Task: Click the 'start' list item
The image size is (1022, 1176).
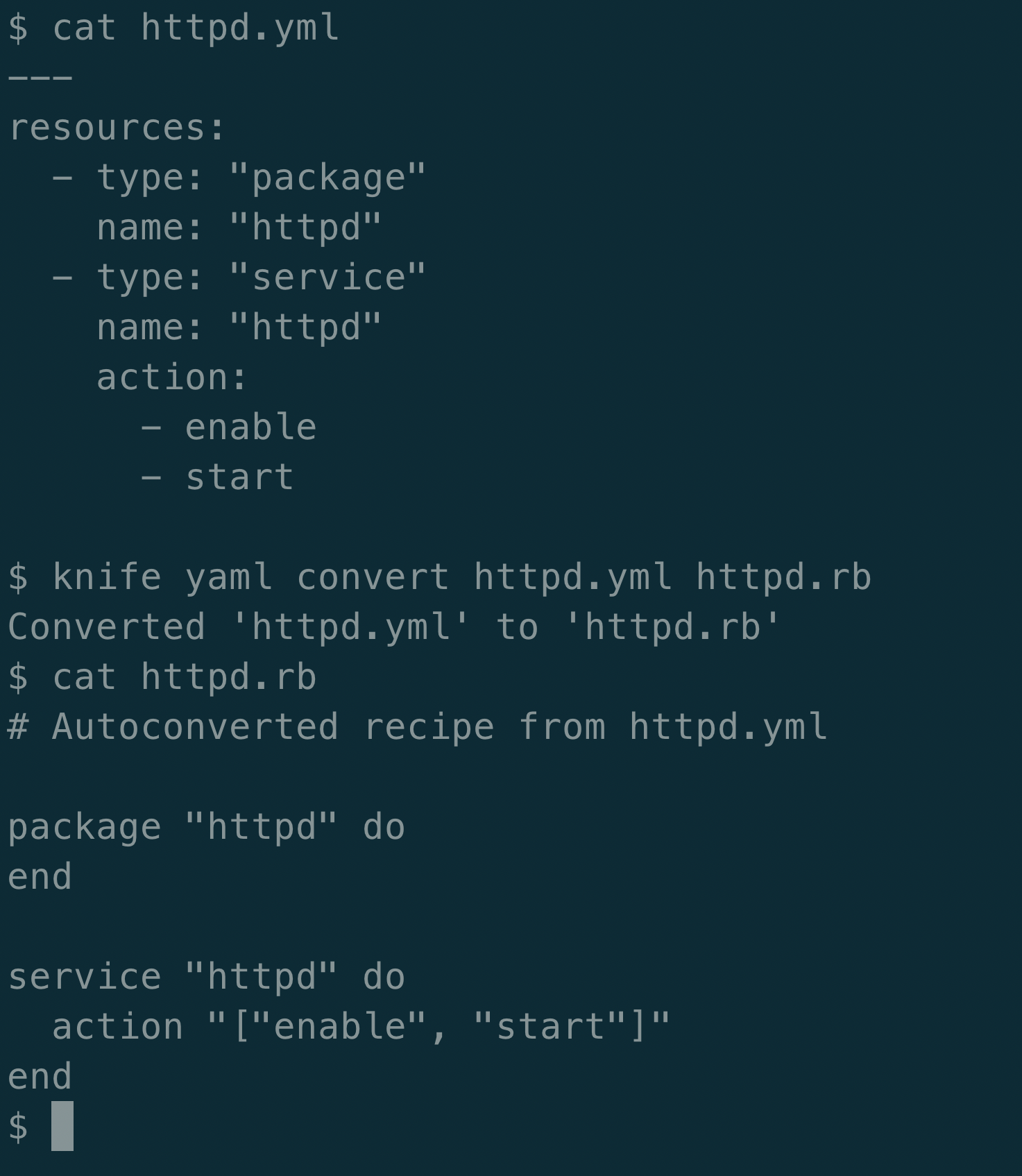Action: 239,477
